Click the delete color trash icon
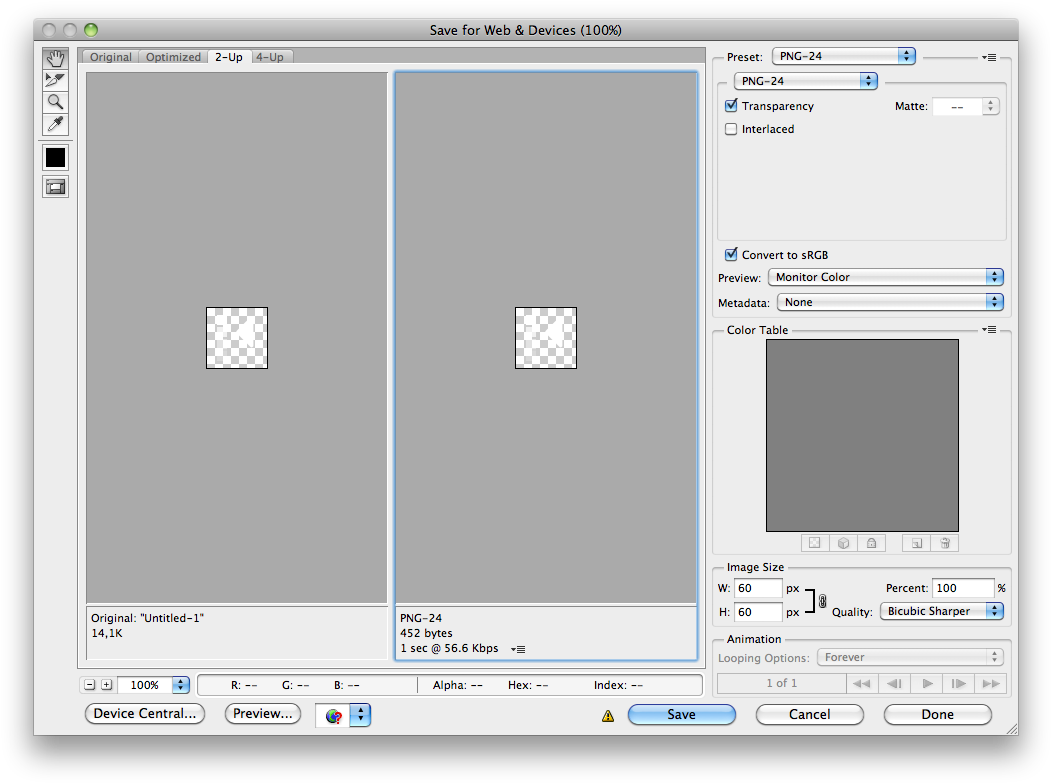Screen dimensions: 1051x783 click(x=944, y=543)
